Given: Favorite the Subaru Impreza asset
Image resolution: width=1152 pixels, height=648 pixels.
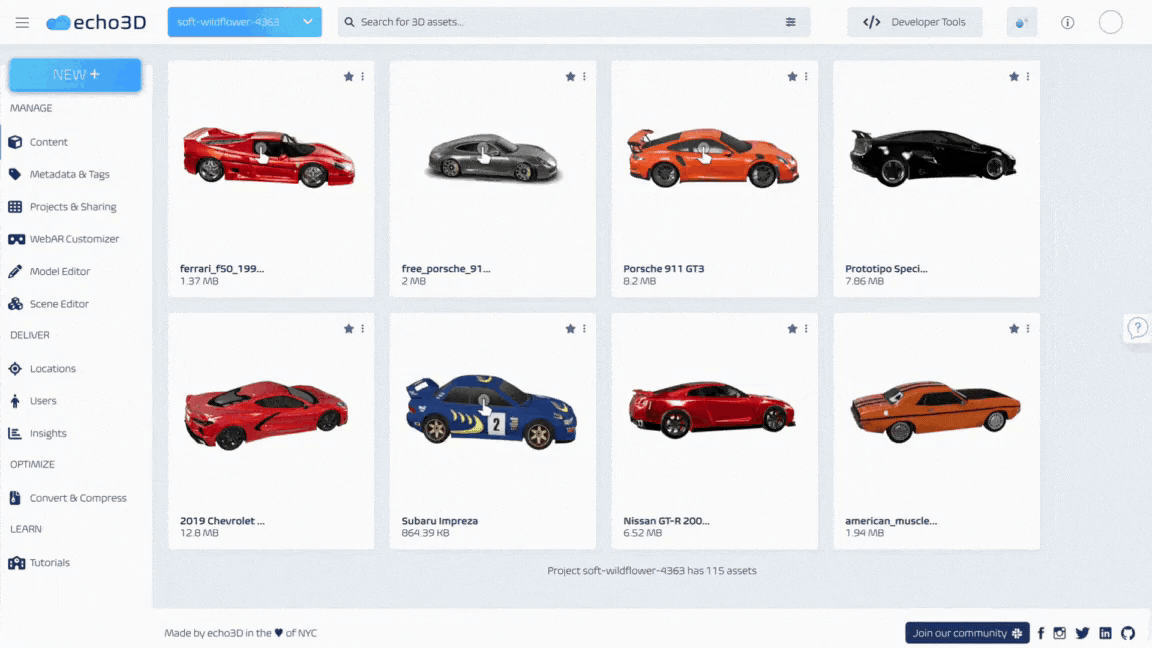Looking at the screenshot, I should click(x=571, y=329).
